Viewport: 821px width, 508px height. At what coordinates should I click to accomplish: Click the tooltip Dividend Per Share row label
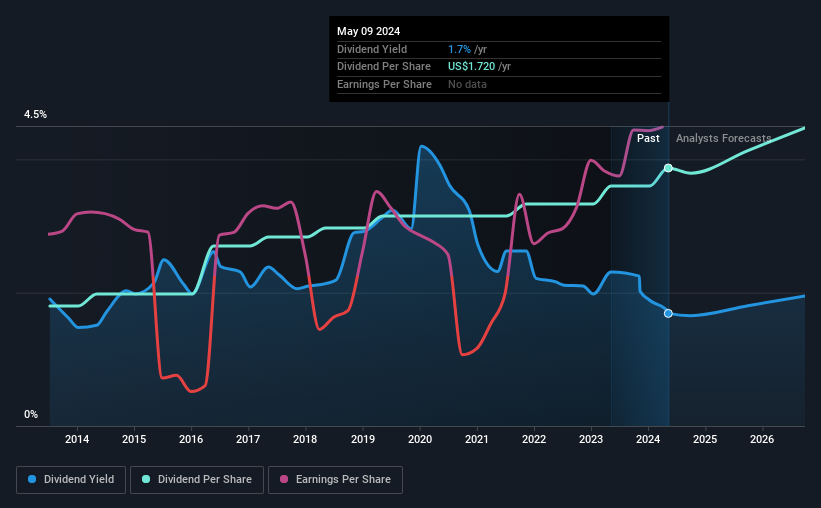pyautogui.click(x=384, y=67)
